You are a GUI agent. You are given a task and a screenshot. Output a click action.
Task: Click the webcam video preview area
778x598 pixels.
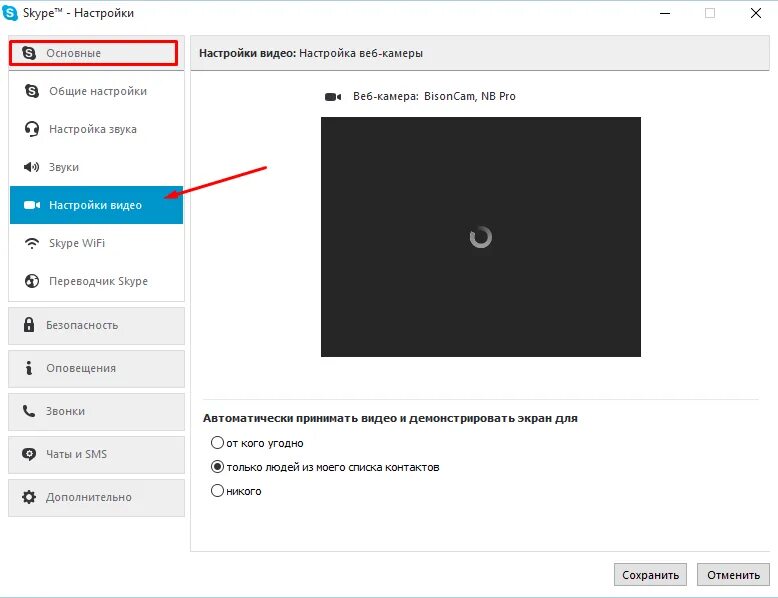pyautogui.click(x=481, y=237)
